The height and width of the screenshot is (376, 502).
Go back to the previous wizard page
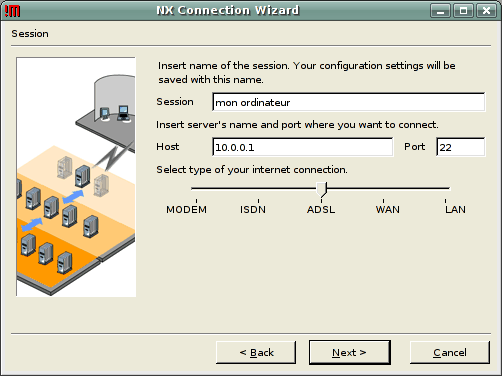click(256, 352)
